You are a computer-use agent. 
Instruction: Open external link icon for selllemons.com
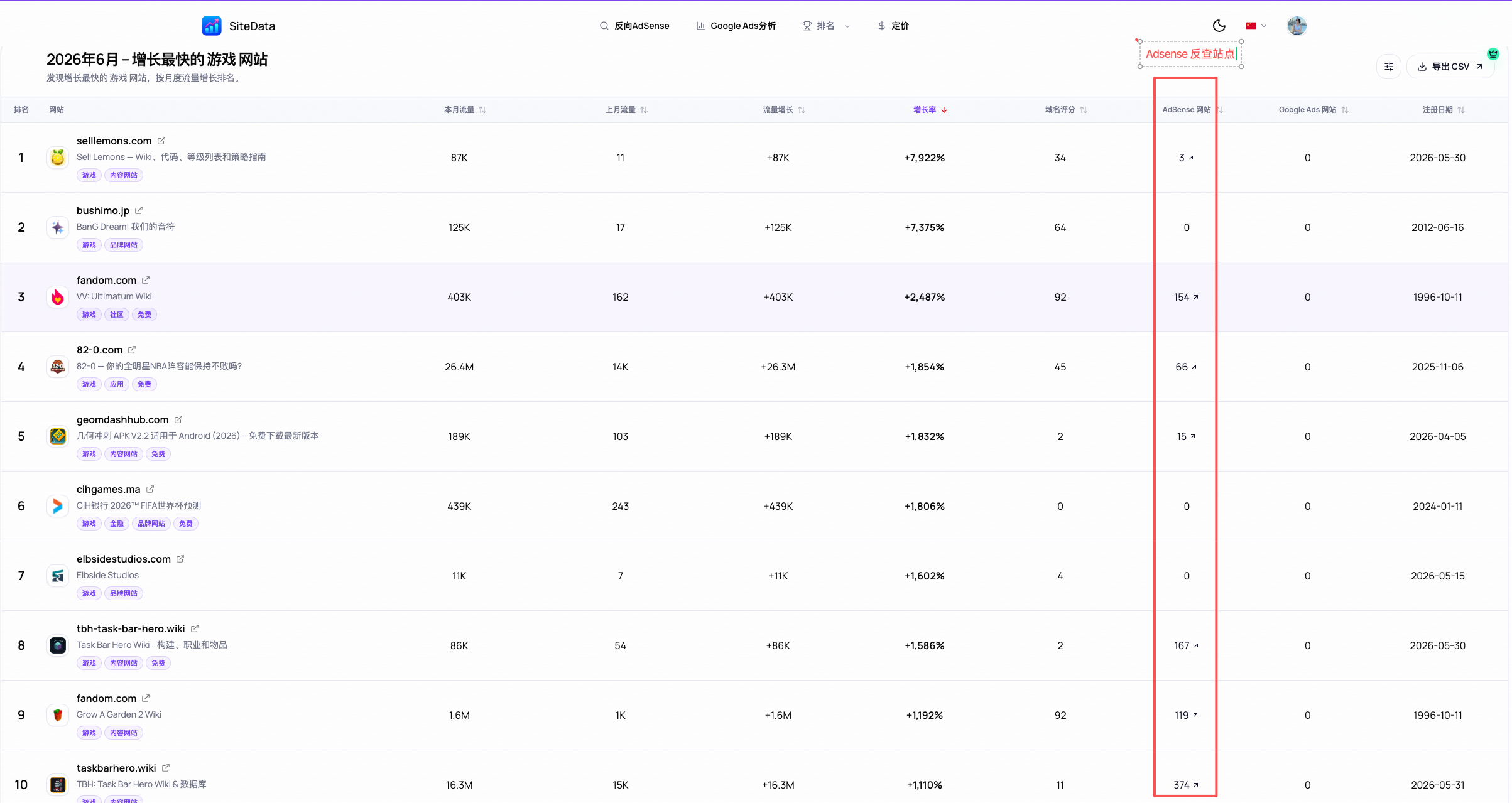(x=161, y=141)
